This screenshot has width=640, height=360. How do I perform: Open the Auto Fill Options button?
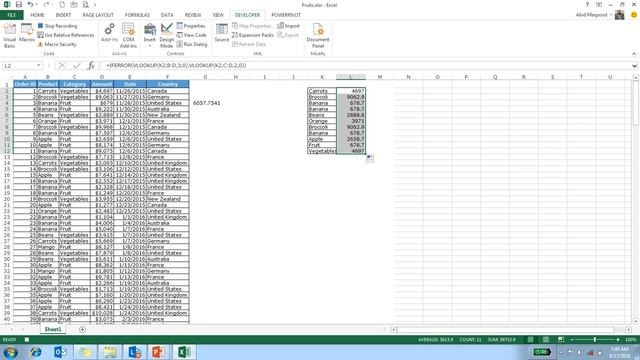(370, 159)
